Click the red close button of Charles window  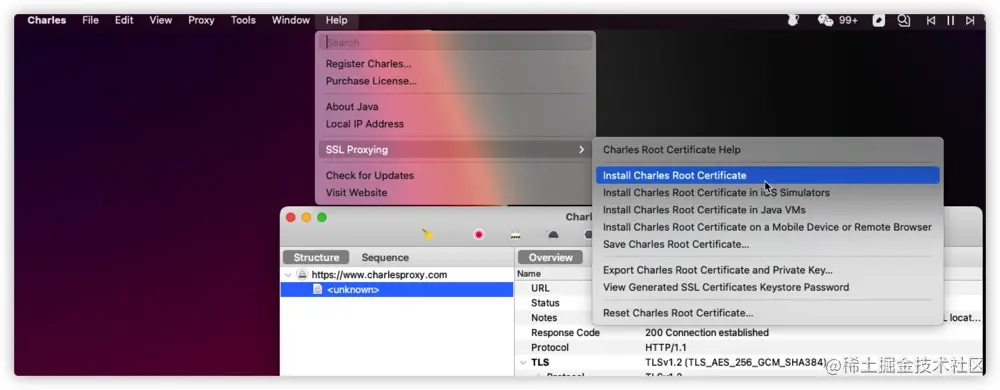pyautogui.click(x=291, y=217)
